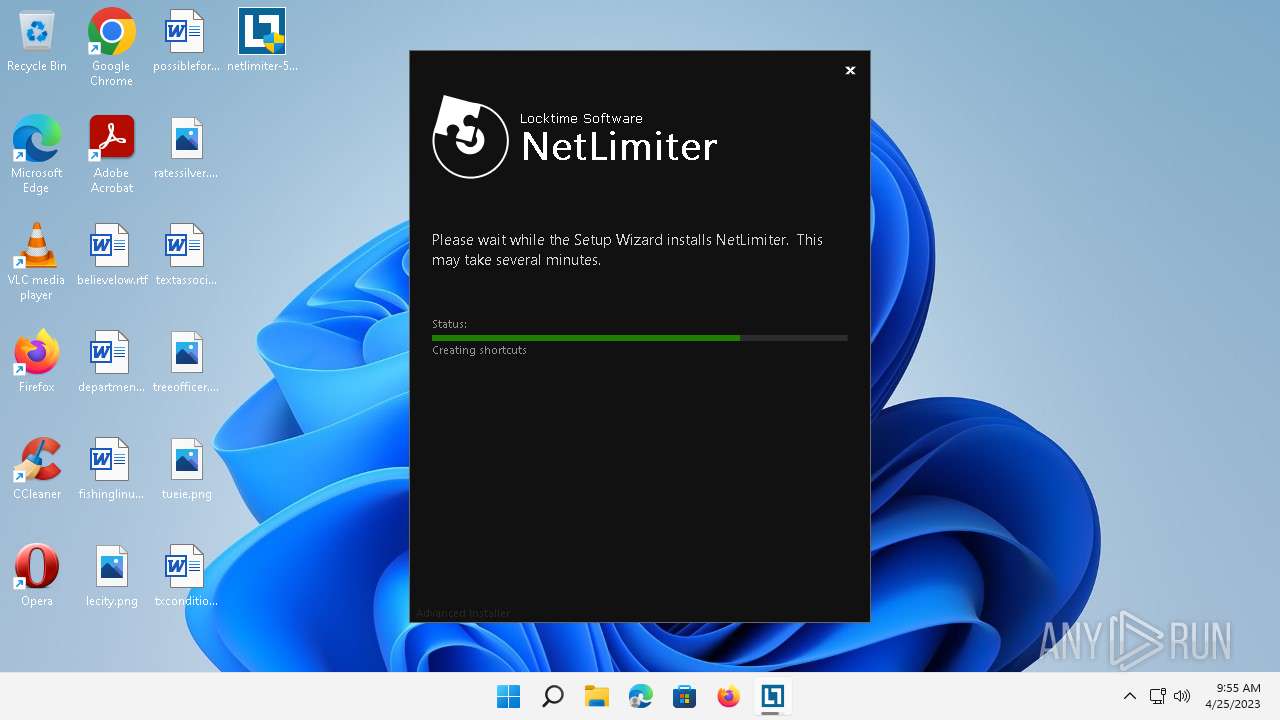Select the possiblefor Word document icon
This screenshot has width=1280, height=720.
[186, 41]
